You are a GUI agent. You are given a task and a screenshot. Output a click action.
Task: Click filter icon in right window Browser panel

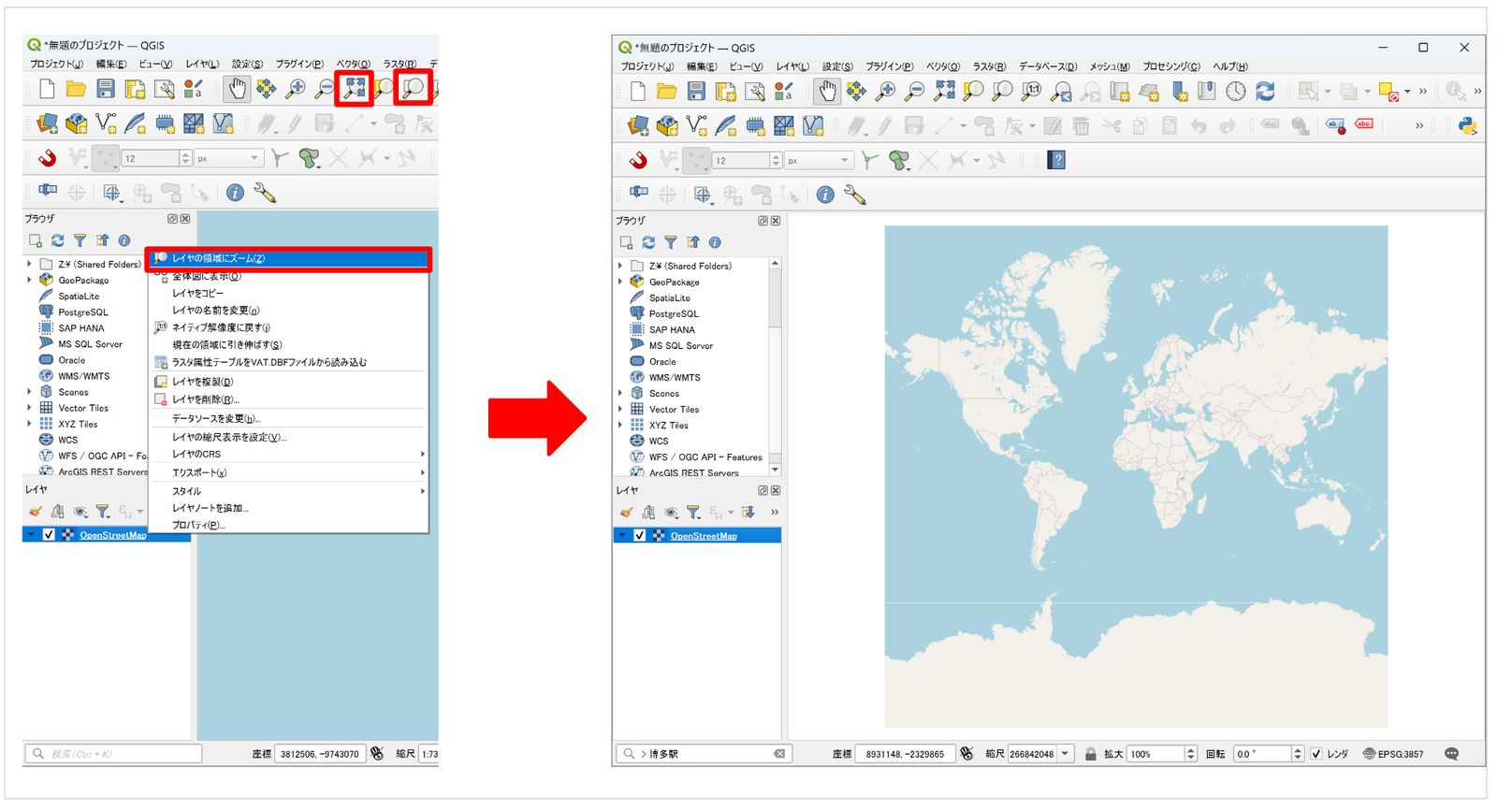[670, 242]
